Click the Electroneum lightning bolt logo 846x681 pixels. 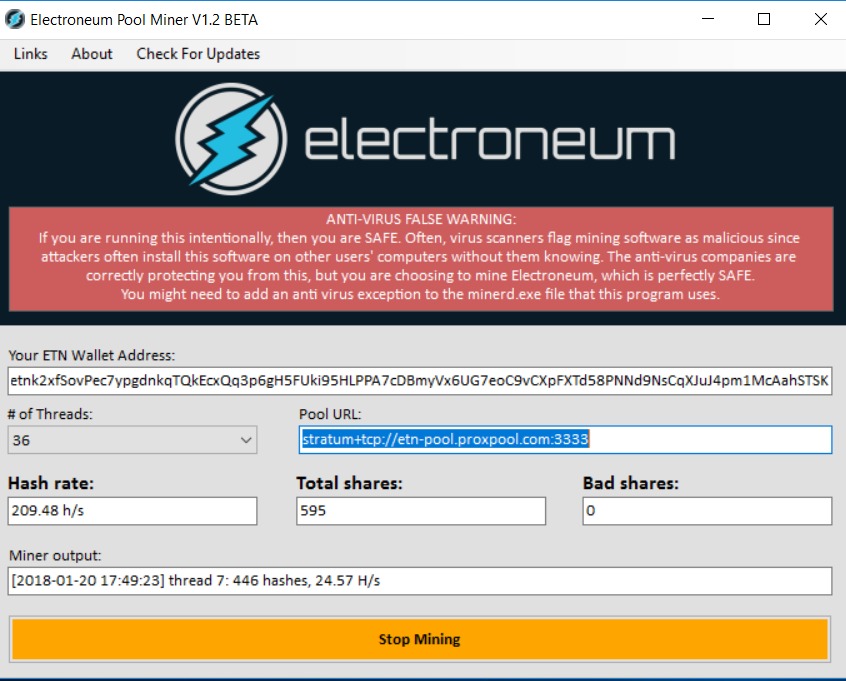231,139
